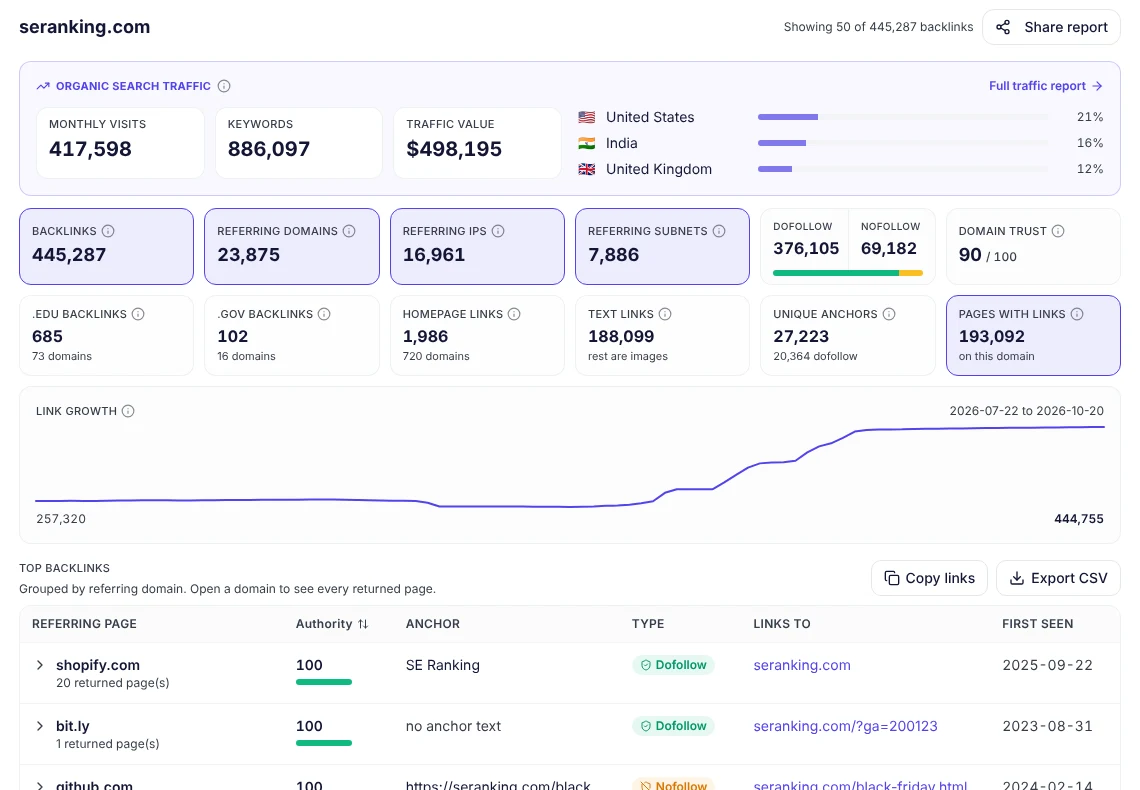This screenshot has height=790, width=1140.
Task: Click the India 16% traffic bar
Action: [903, 143]
